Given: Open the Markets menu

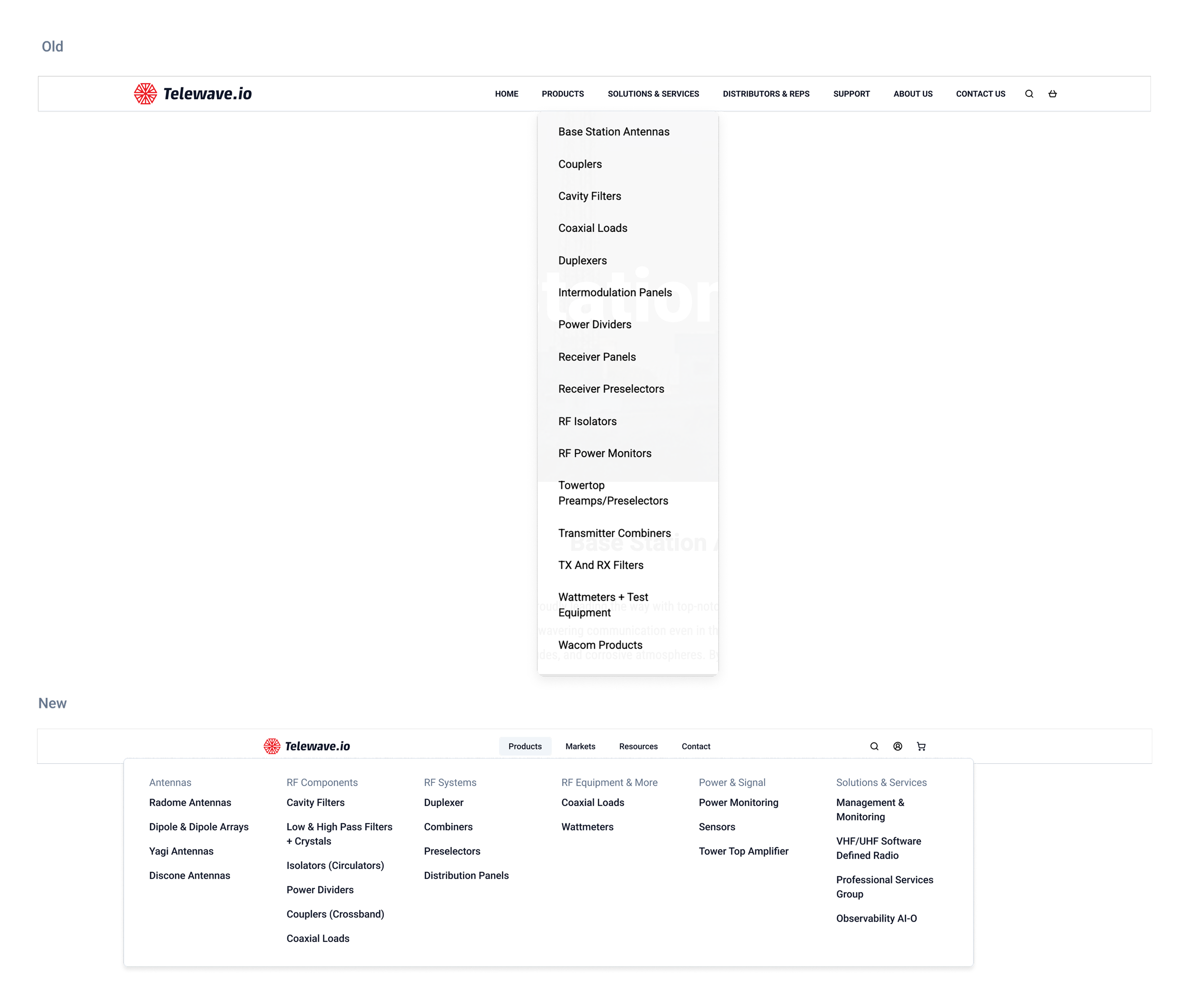Looking at the screenshot, I should (x=580, y=746).
